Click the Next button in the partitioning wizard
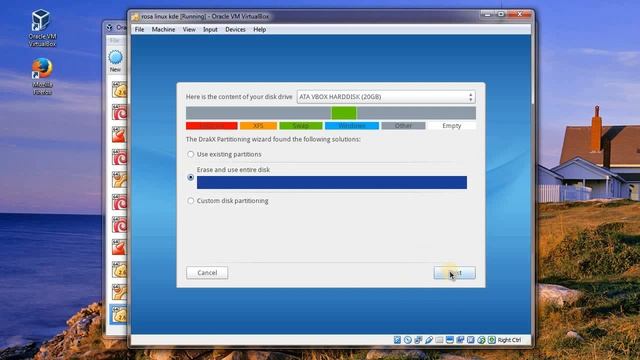 click(x=454, y=273)
